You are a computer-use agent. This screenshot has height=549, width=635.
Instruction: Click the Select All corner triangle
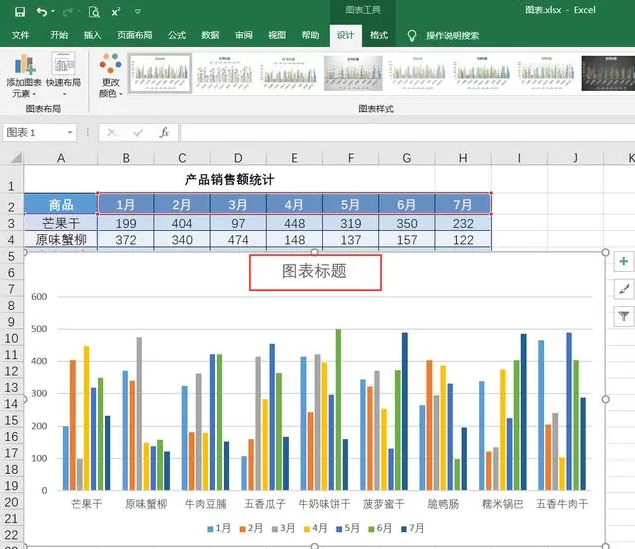click(x=16, y=157)
